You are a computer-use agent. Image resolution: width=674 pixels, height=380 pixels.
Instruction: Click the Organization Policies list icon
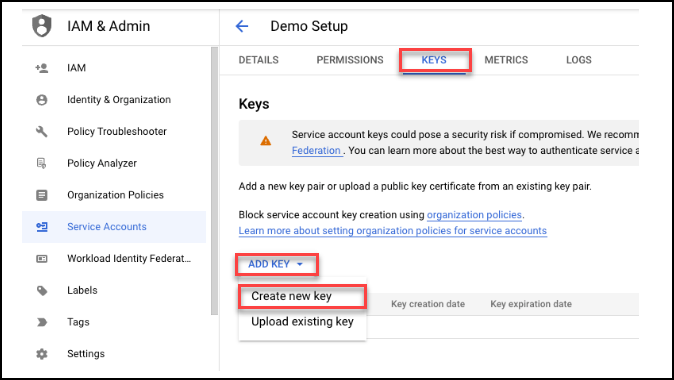tap(42, 195)
